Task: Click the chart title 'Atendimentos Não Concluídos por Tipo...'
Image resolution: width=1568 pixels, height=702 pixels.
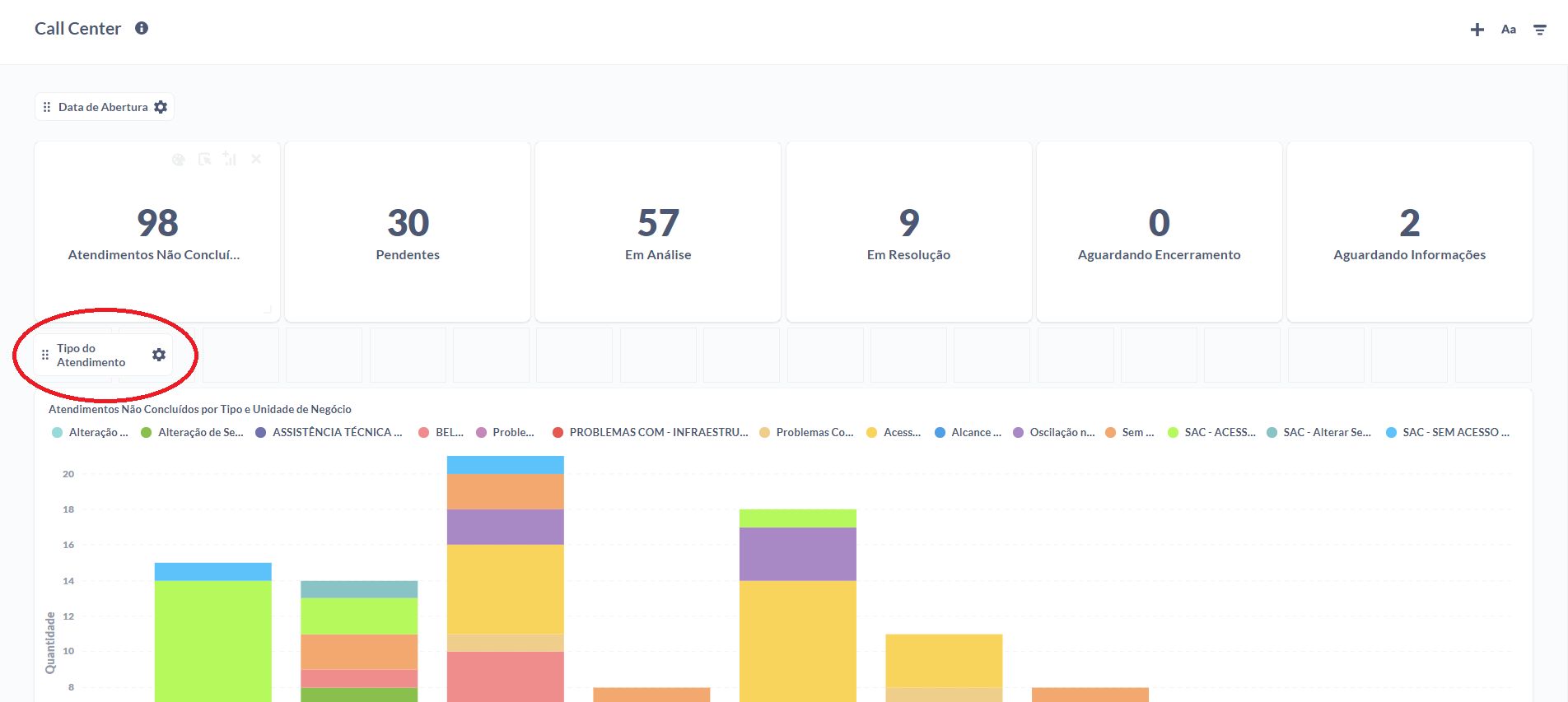Action: click(200, 409)
